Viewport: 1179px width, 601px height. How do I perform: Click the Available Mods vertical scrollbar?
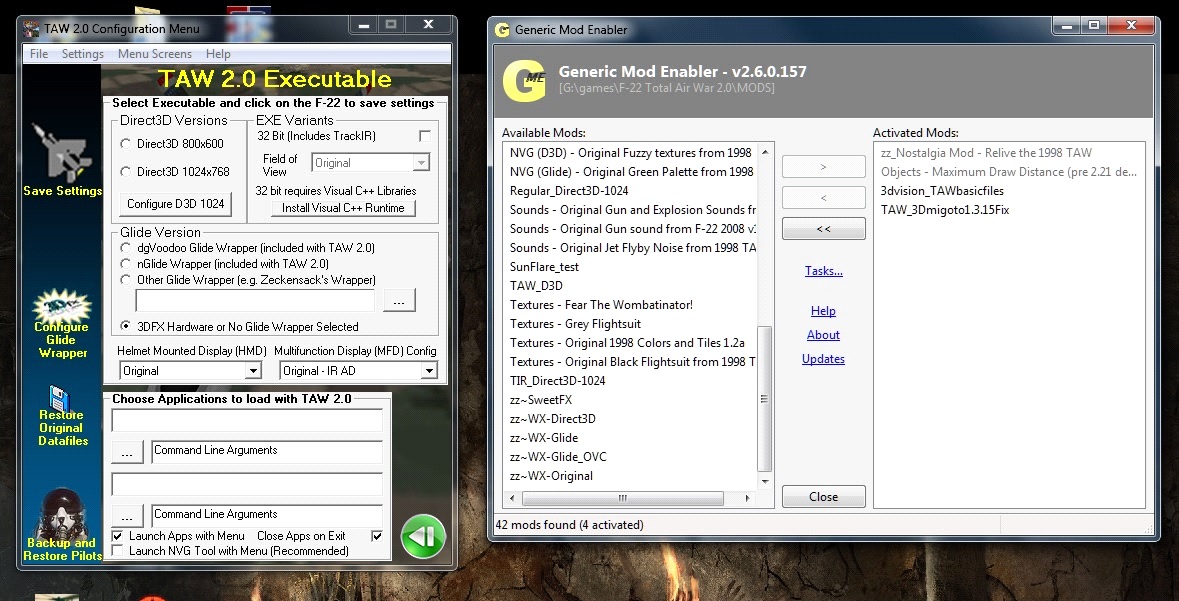pos(765,316)
